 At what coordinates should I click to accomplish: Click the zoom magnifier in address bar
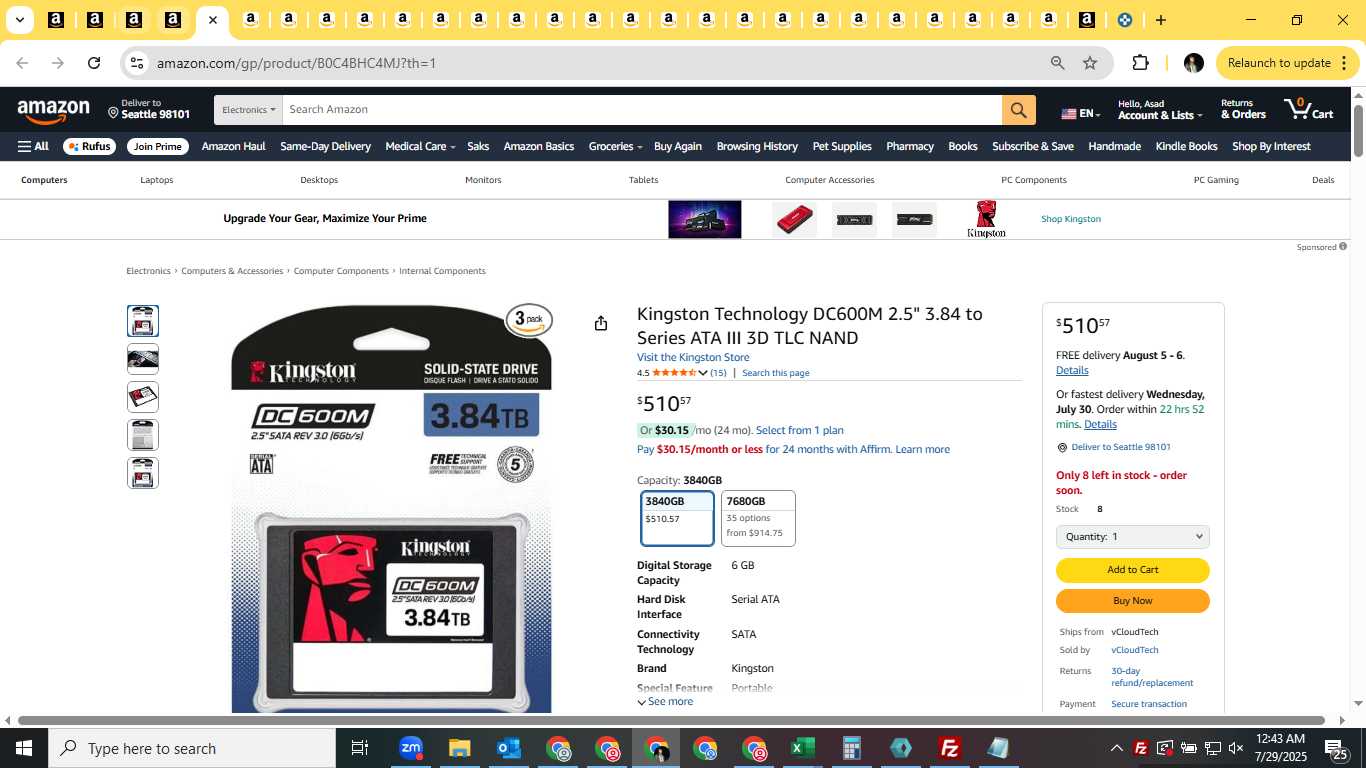point(1058,63)
